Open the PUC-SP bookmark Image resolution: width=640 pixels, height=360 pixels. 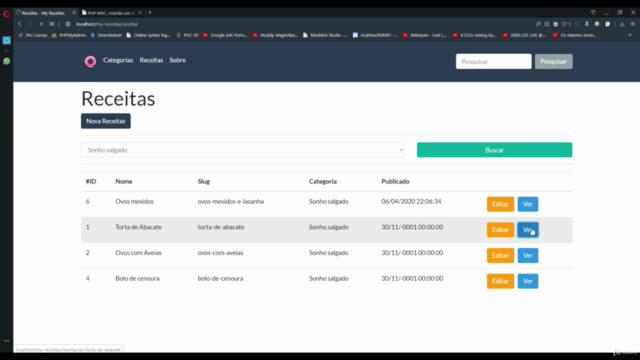pos(187,35)
